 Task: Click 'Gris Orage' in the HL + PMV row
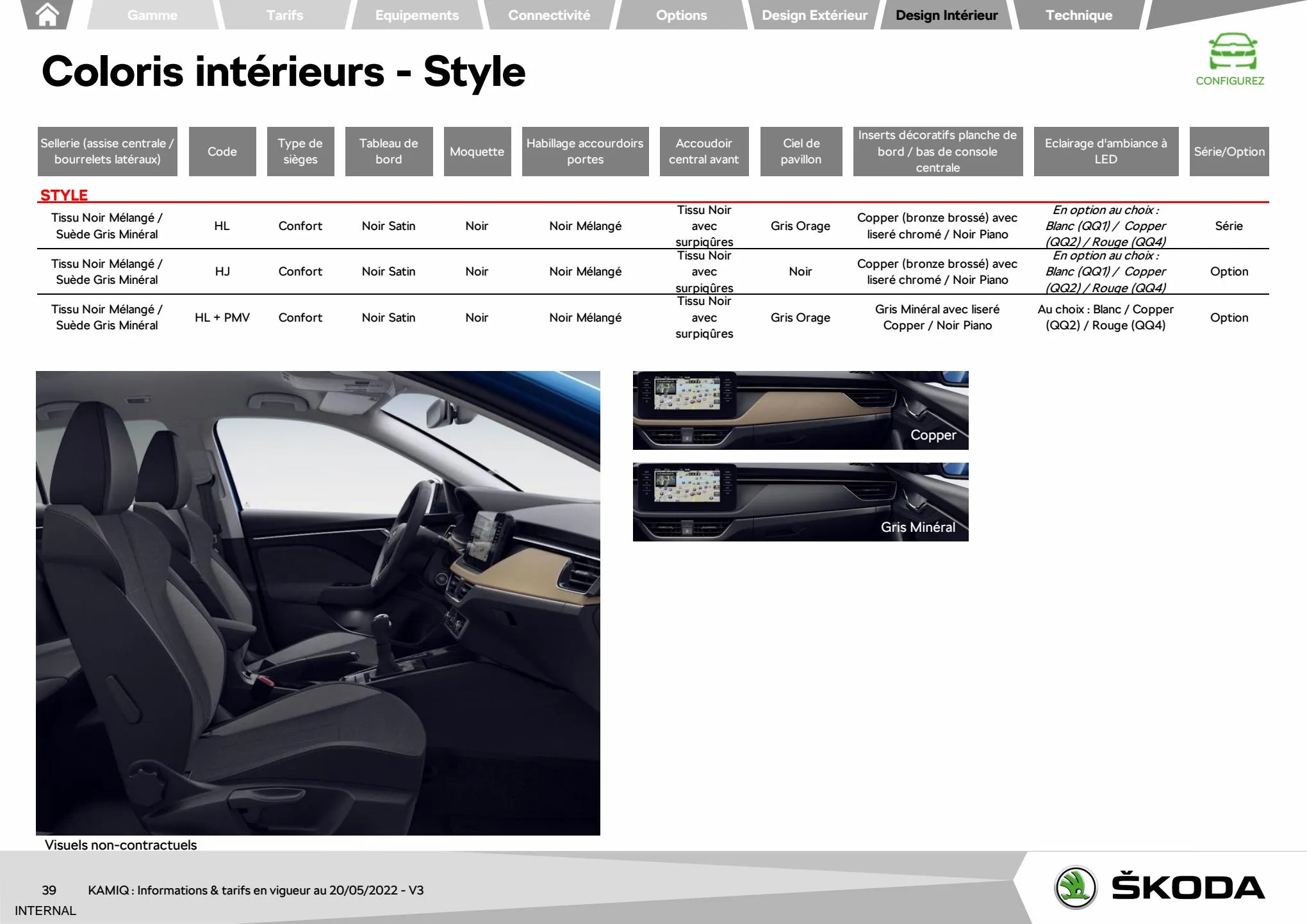[800, 317]
